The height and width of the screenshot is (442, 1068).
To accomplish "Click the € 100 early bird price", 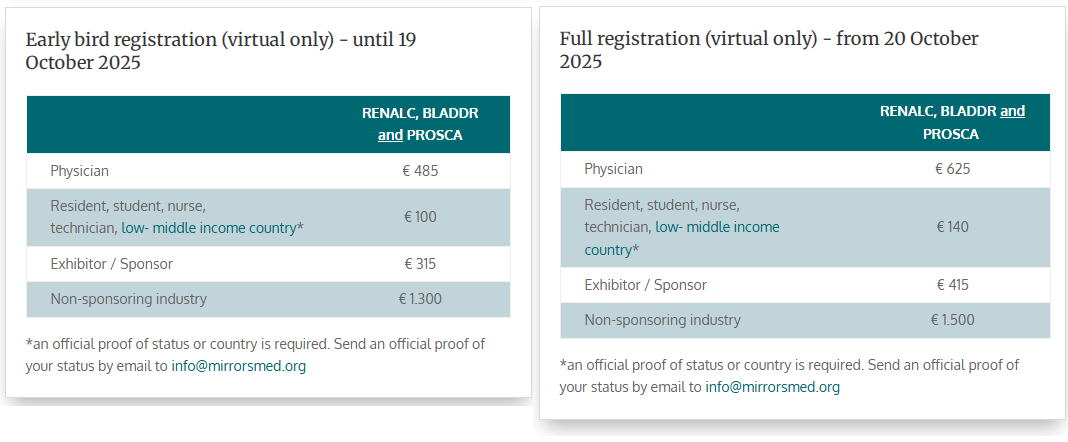I will [420, 217].
